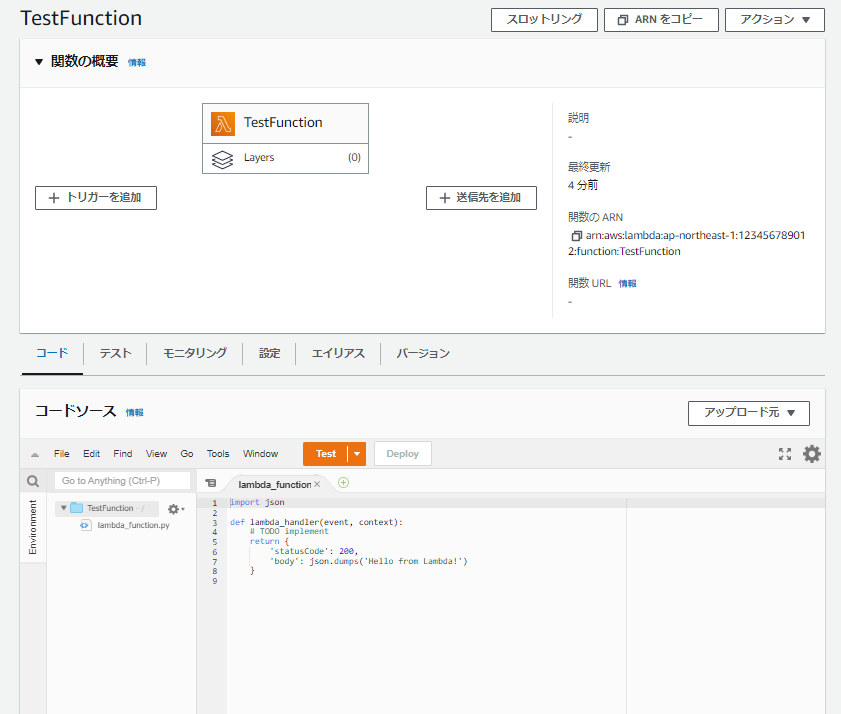Switch to the テスト tab
The image size is (841, 714).
point(115,354)
